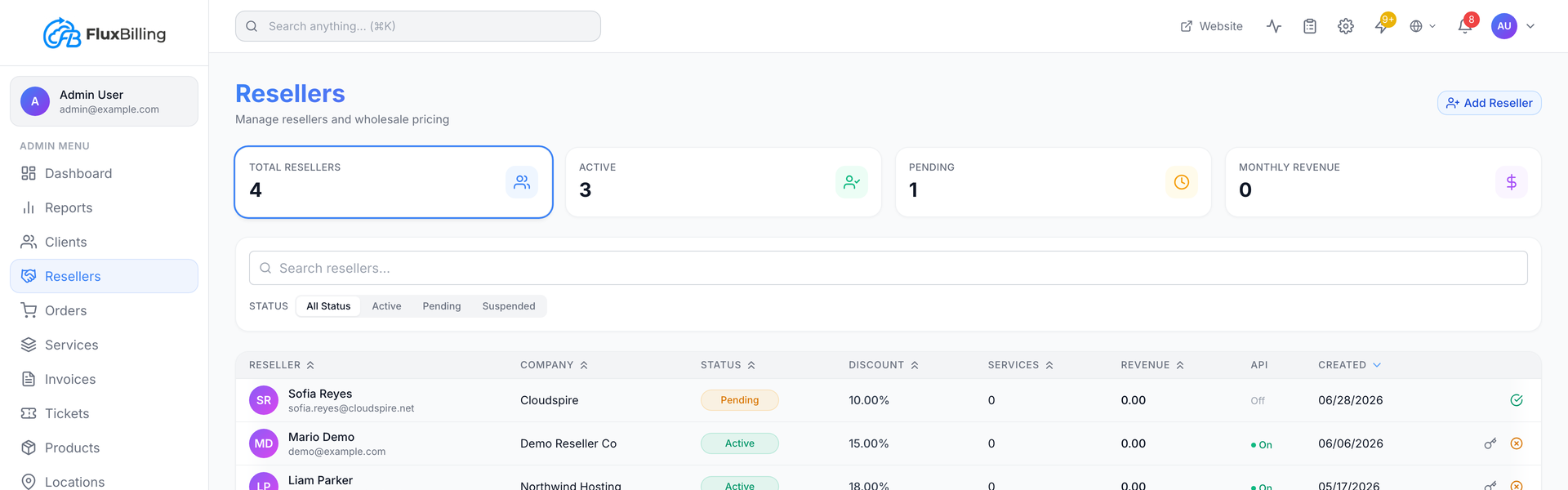Sort table by Company column
Screen dimensions: 1568x490
point(554,365)
